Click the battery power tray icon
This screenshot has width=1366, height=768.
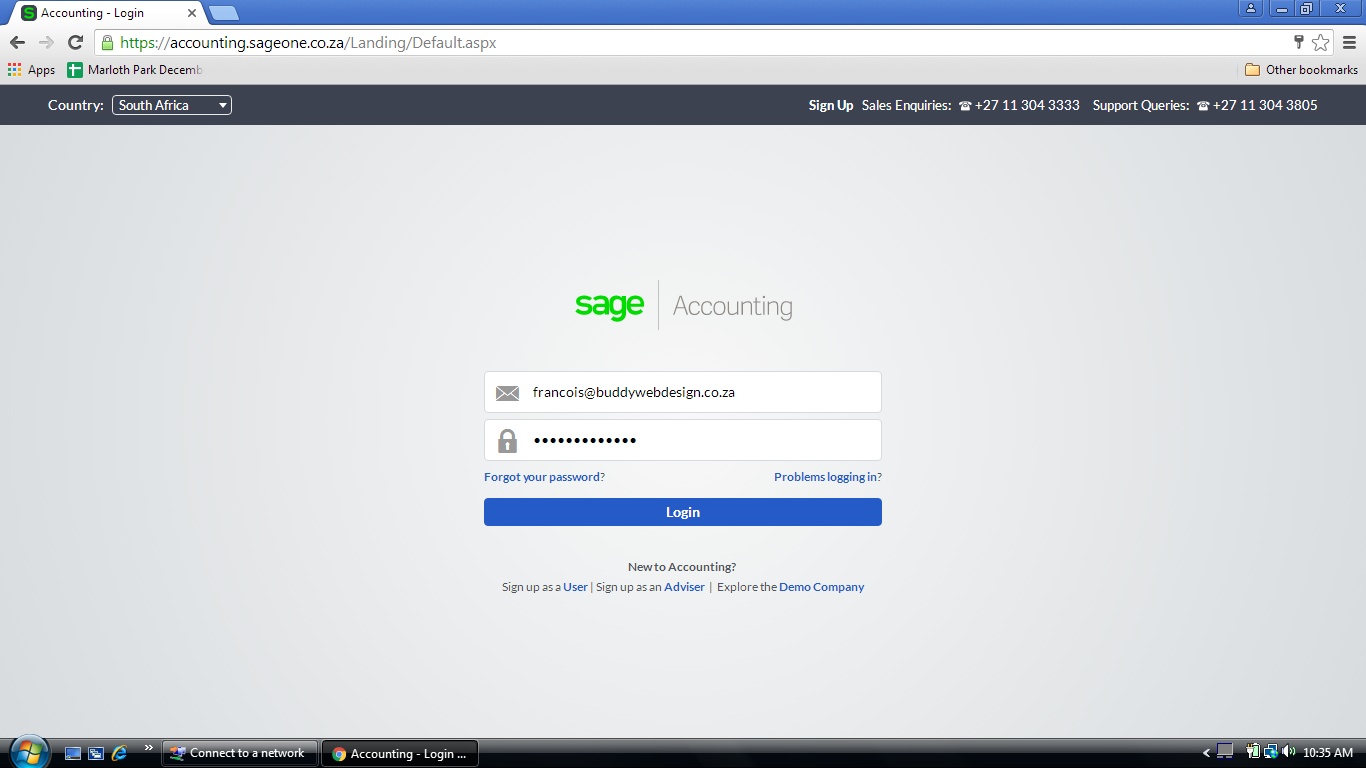point(1252,751)
